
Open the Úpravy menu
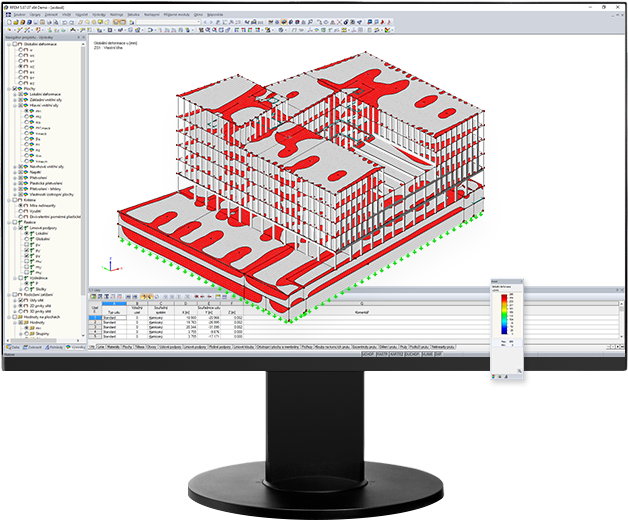pos(35,15)
